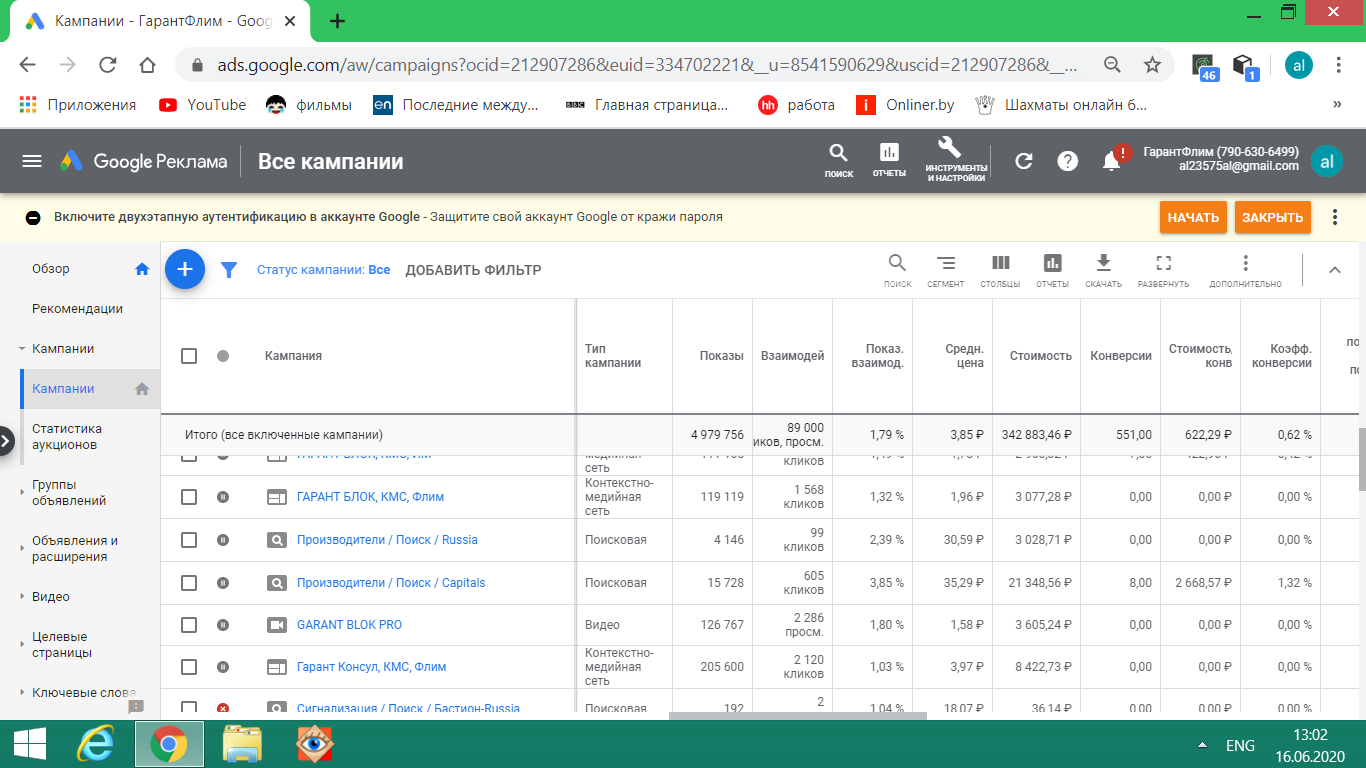Click ЗАКРЫТЬ button in banner
The width and height of the screenshot is (1366, 768).
1272,217
